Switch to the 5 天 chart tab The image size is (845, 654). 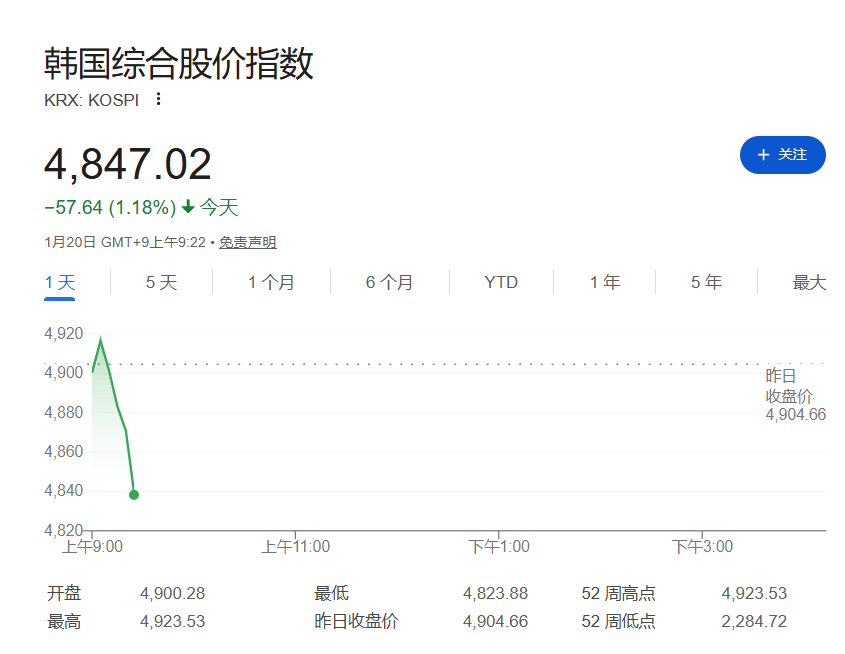coord(161,283)
